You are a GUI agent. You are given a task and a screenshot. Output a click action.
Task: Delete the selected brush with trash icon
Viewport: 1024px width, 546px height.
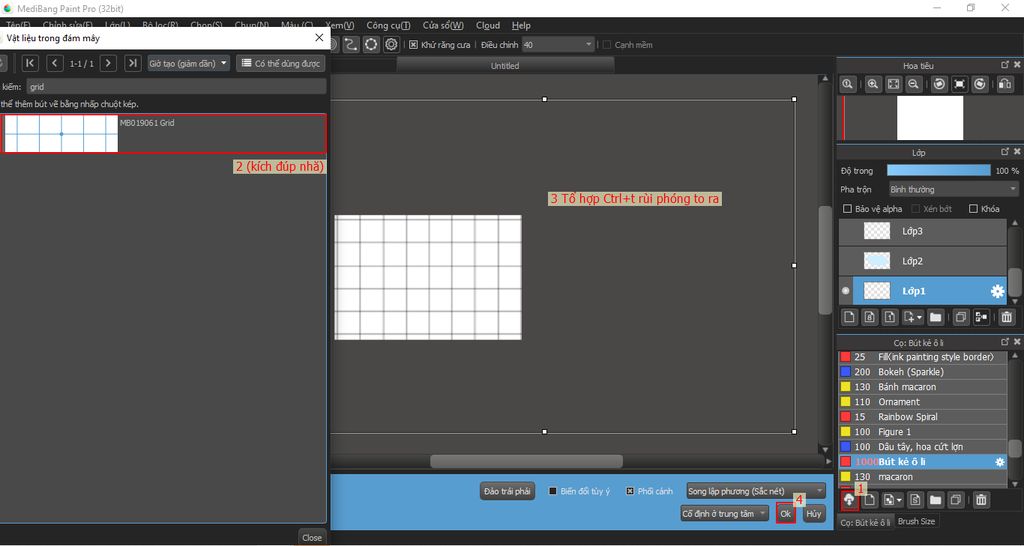pos(982,499)
